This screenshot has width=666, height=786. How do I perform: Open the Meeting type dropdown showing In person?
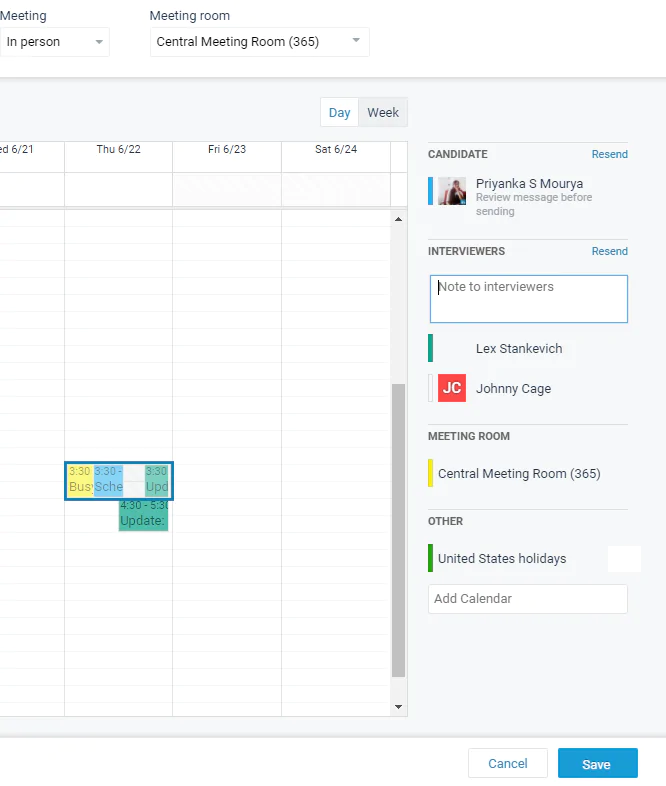tap(54, 42)
